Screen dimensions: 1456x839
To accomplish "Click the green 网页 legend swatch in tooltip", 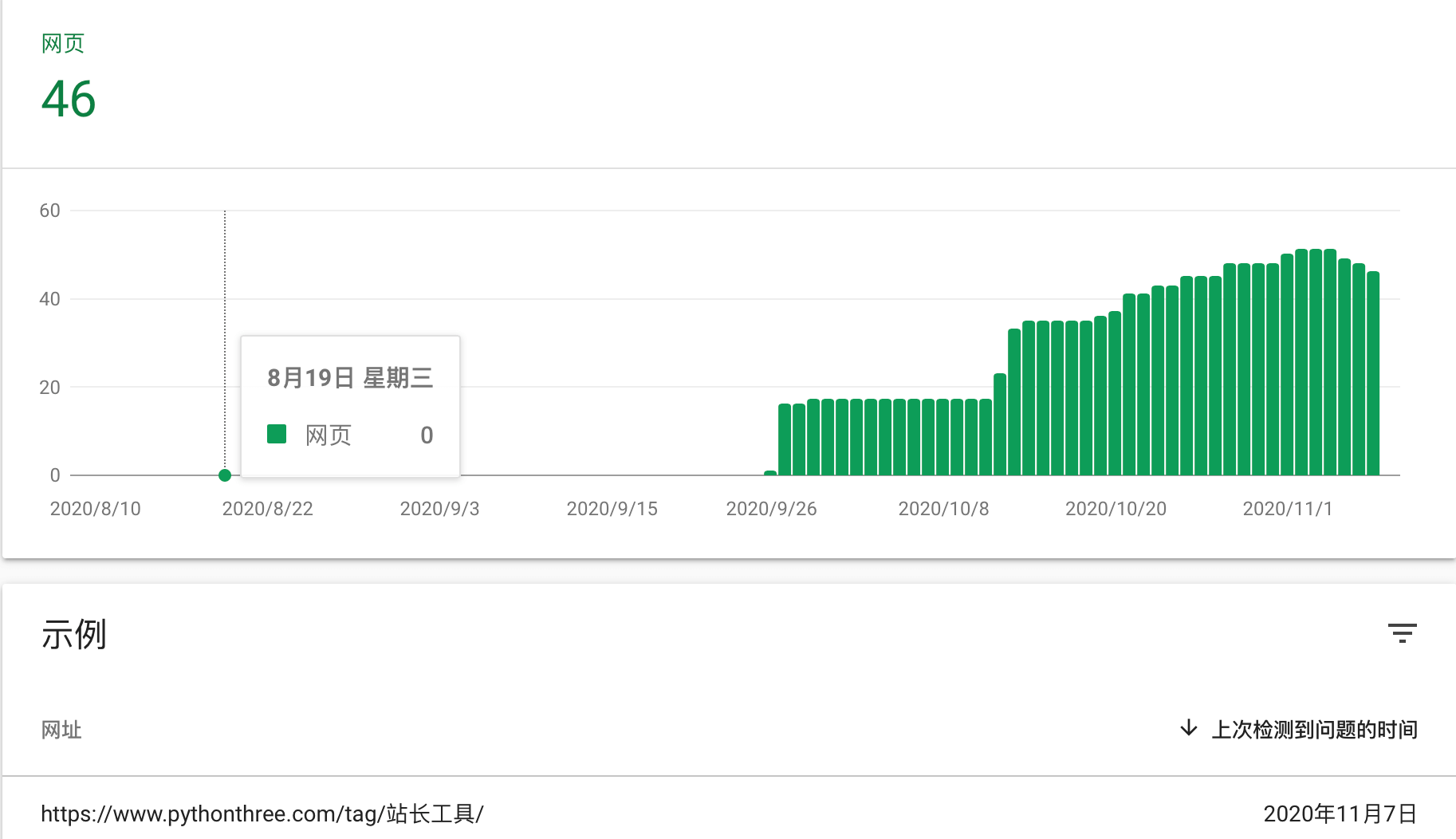I will click(277, 434).
